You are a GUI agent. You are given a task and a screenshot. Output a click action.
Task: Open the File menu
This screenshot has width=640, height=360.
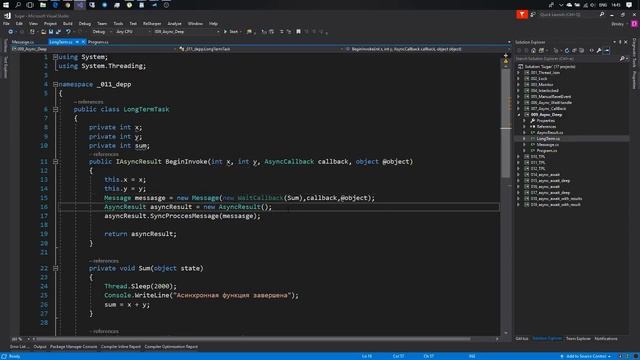click(x=6, y=24)
